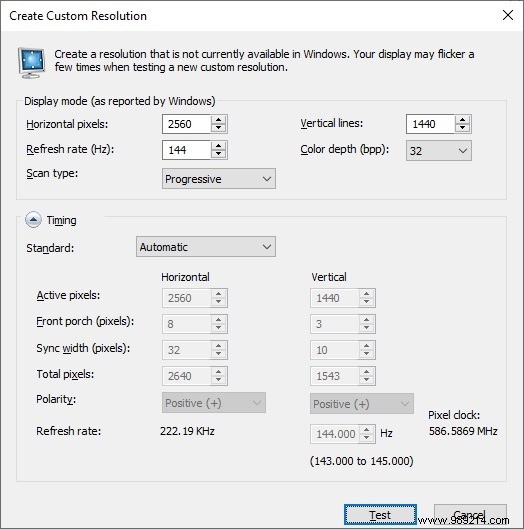Screen dimensions: 524x529
Task: Click the 144.000 Hz refresh rate field
Action: click(334, 434)
